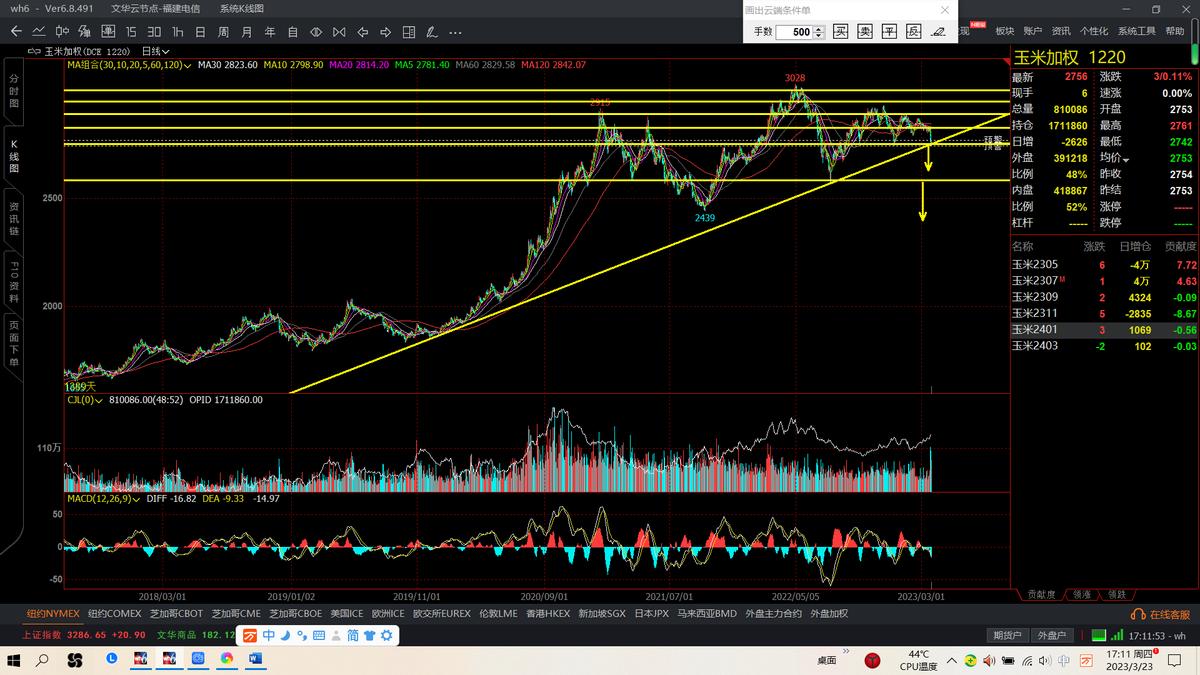Edit the 手数 lot quantity field
This screenshot has height=675, width=1200.
pos(795,32)
